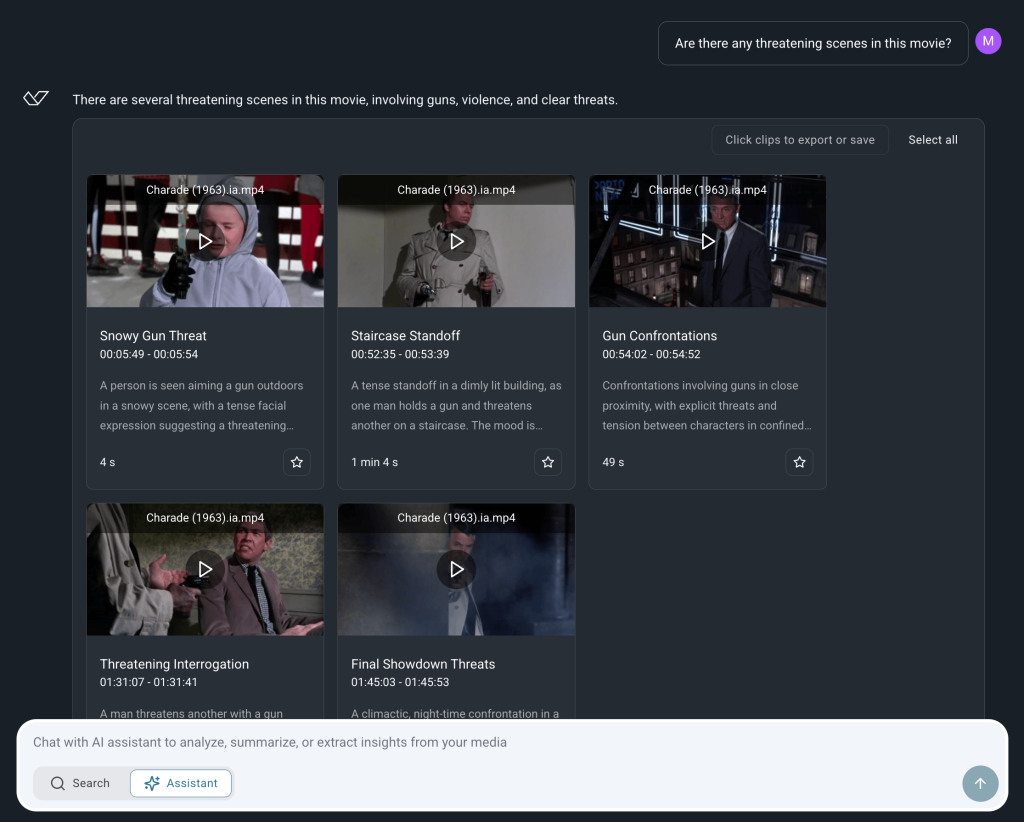Click the Staircase Standoff title
Screen dimensions: 1024x822
(x=405, y=336)
